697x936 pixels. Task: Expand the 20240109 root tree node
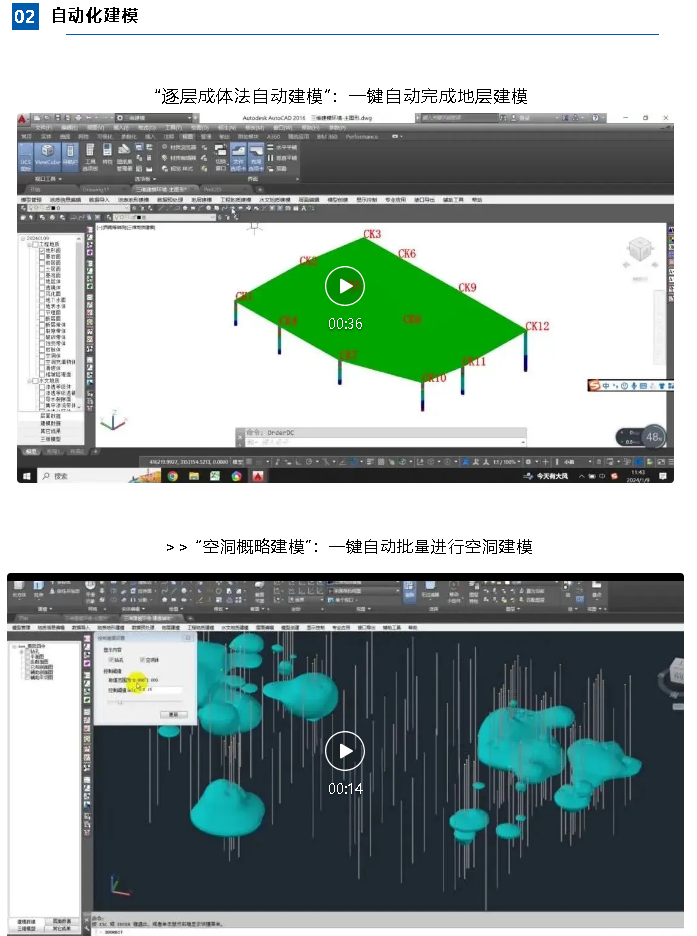point(22,237)
